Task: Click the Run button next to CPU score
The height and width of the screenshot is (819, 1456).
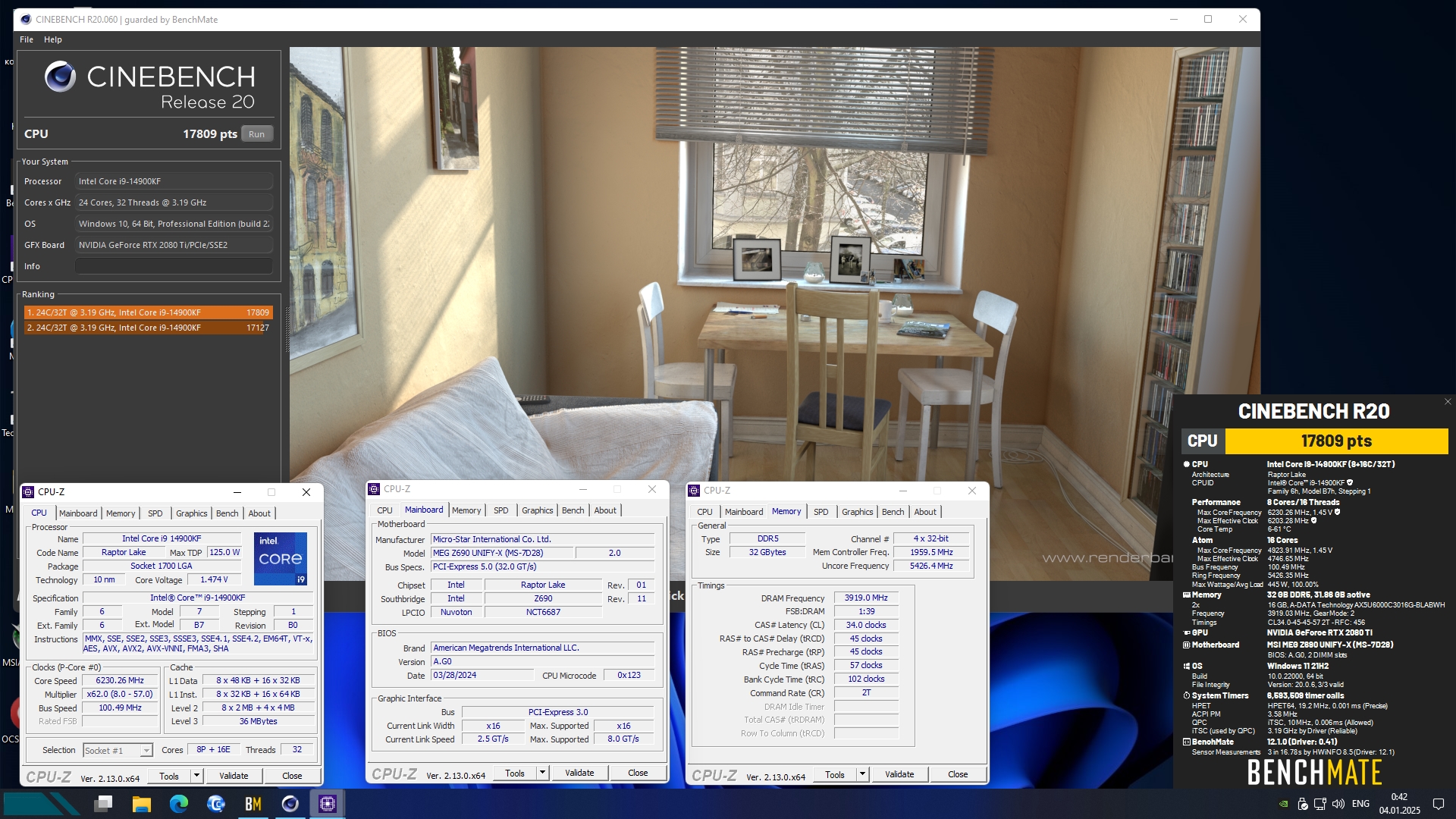Action: 257,134
